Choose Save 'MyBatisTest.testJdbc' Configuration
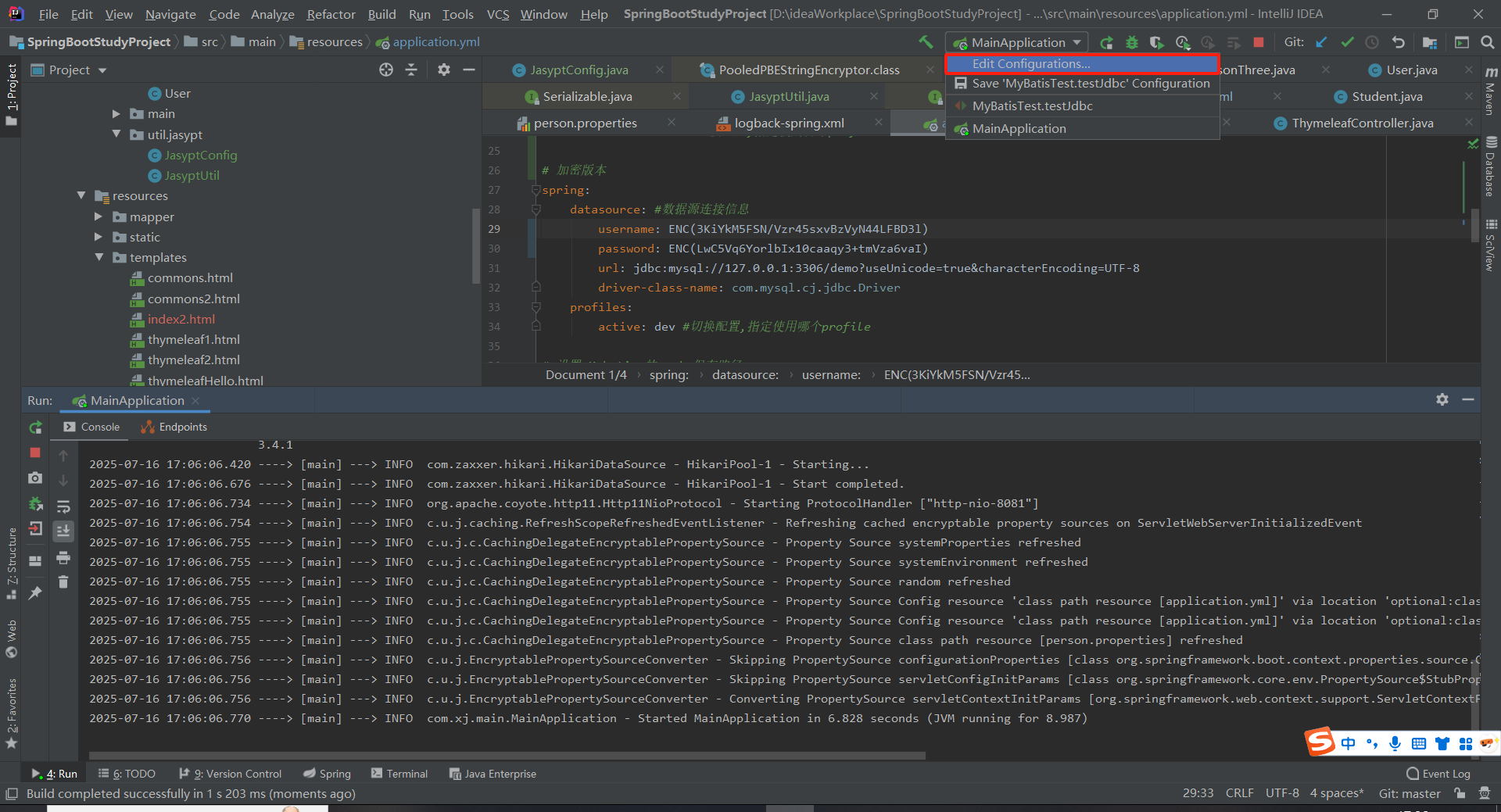The image size is (1501, 812). tap(1083, 84)
